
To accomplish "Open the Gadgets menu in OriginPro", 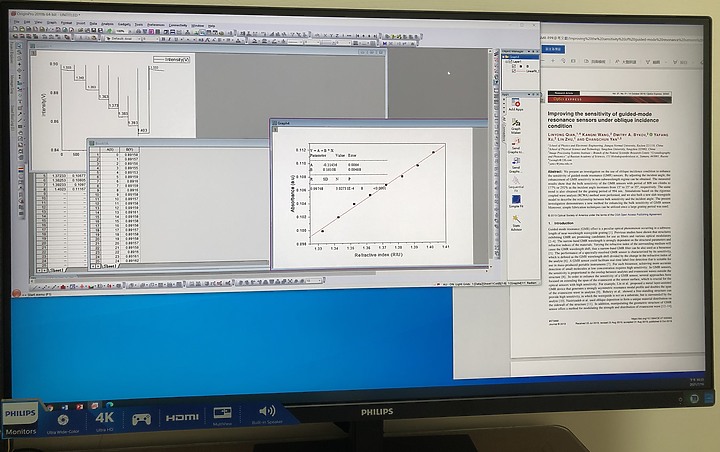I will 124,24.
